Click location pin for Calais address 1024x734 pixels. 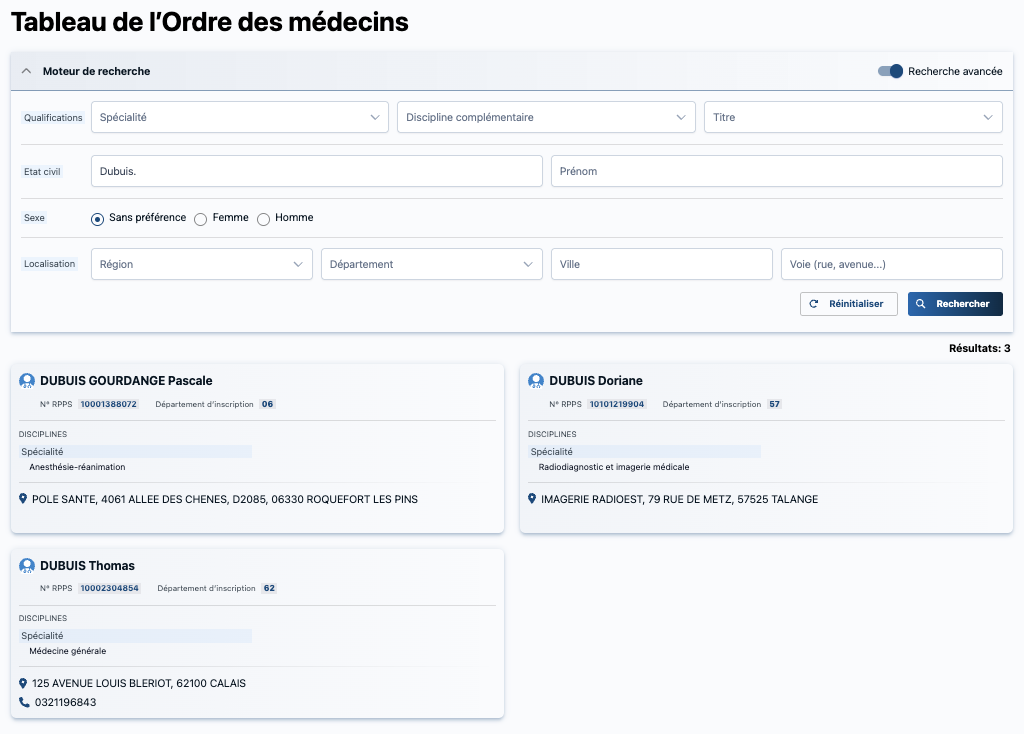coord(23,683)
